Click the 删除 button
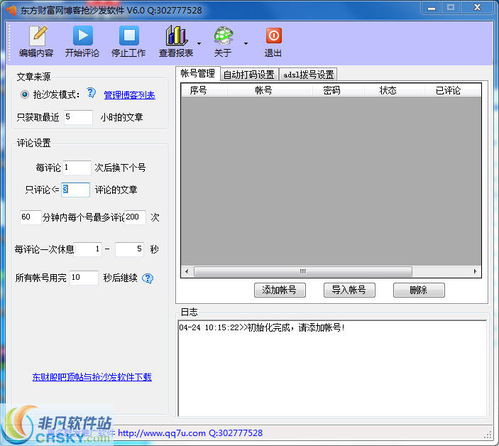This screenshot has height=446, width=499. click(x=419, y=290)
